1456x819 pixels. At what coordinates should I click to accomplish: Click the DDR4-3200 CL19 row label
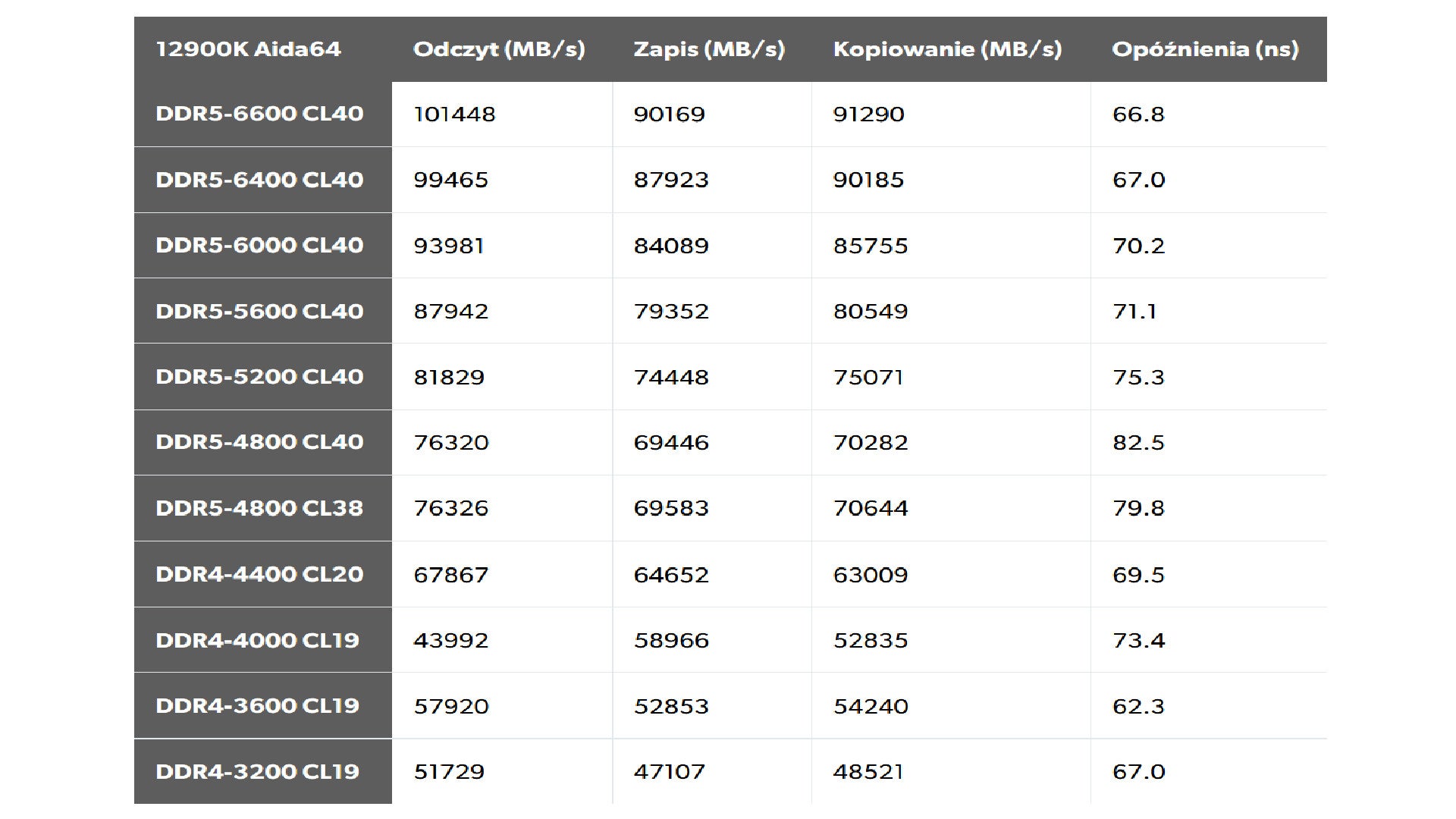[257, 771]
